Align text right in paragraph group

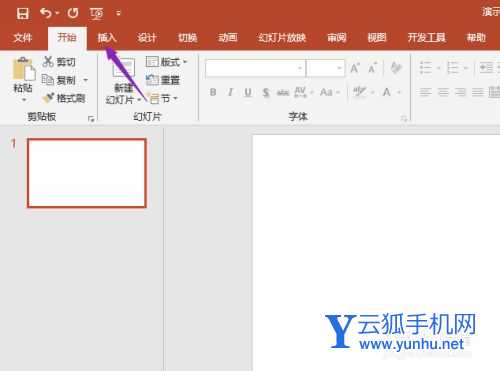(461, 92)
